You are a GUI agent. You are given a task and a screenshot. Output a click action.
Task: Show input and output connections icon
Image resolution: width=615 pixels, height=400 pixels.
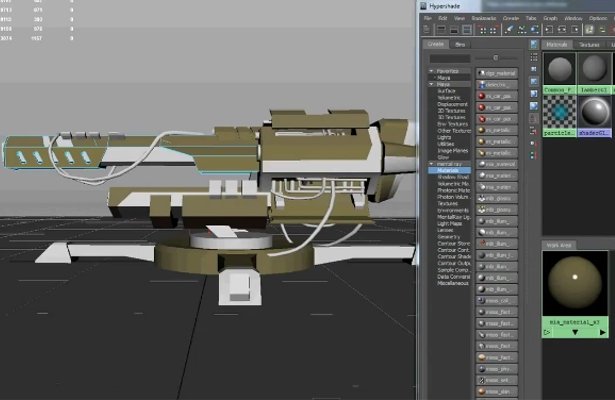point(562,29)
